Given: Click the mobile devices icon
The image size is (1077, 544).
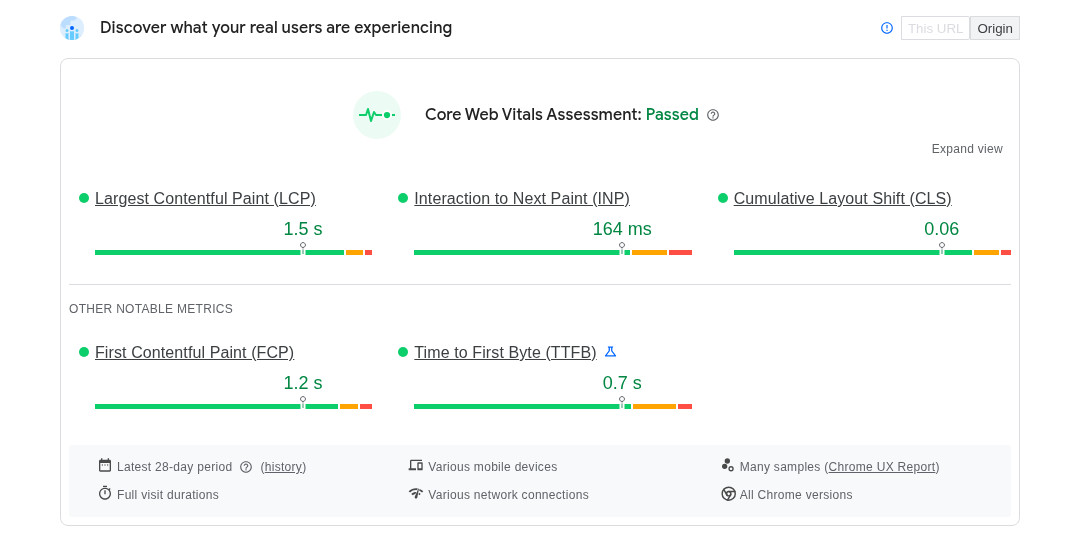Looking at the screenshot, I should (x=416, y=465).
